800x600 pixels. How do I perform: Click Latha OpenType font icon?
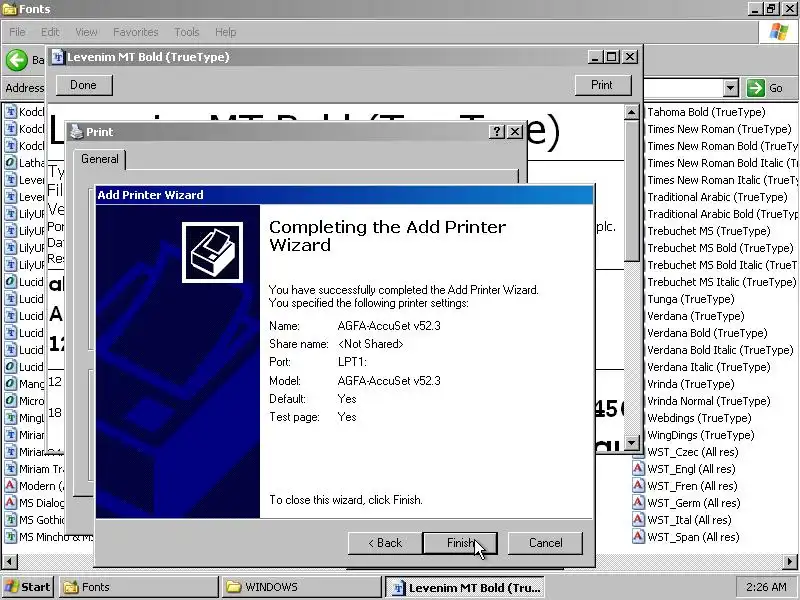pyautogui.click(x=10, y=163)
